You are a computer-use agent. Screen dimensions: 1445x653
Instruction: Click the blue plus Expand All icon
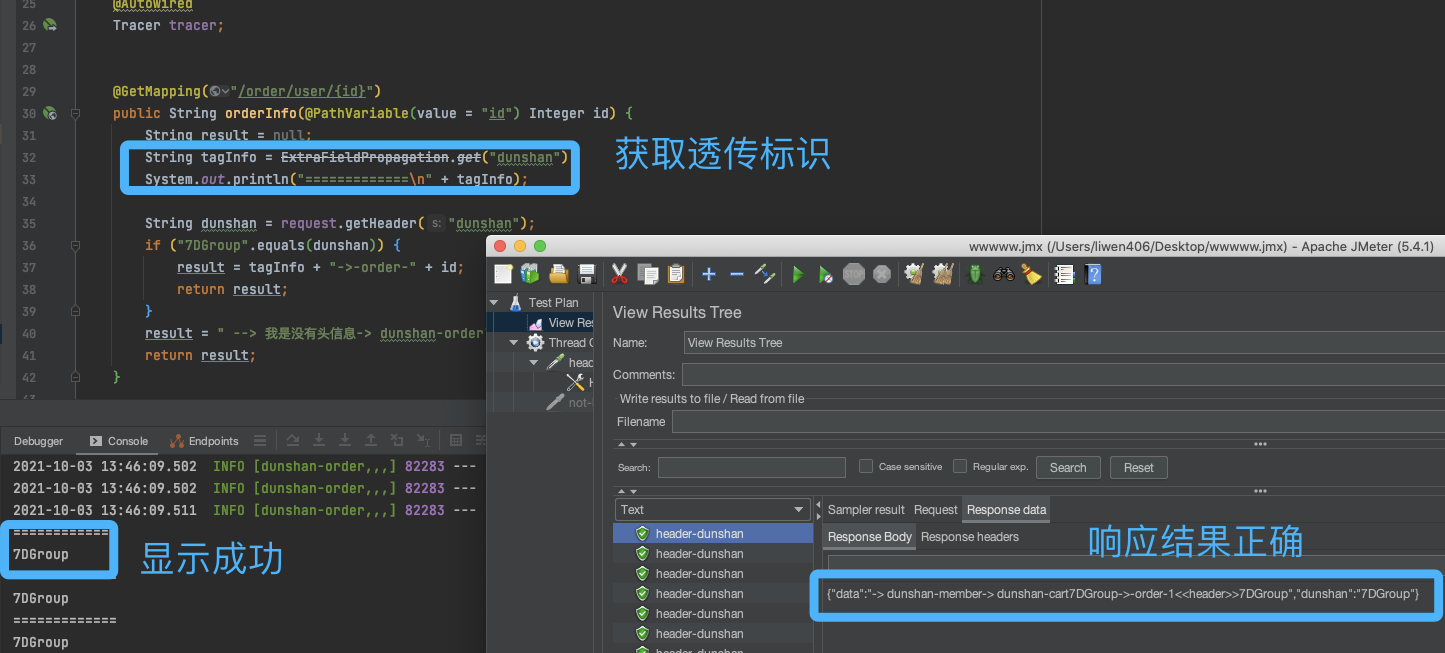pyautogui.click(x=709, y=274)
